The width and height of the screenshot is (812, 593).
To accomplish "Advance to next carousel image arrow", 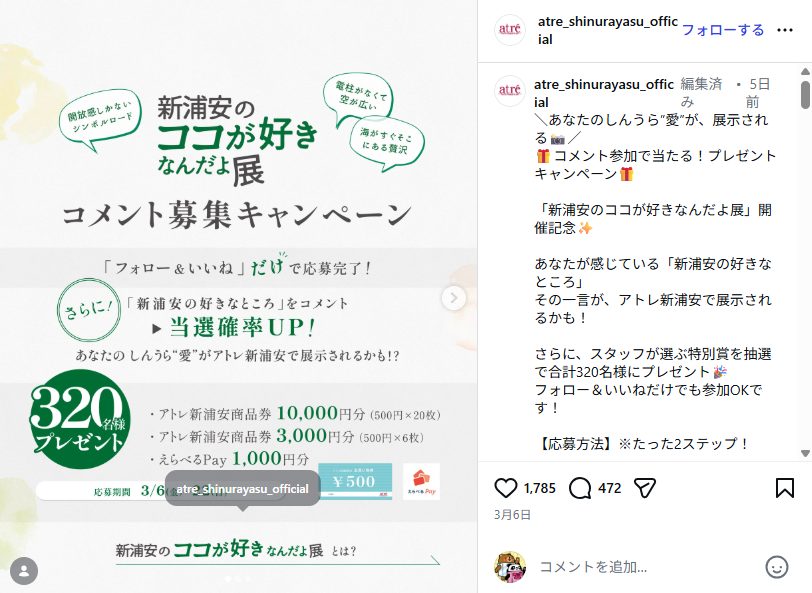I will coord(454,298).
